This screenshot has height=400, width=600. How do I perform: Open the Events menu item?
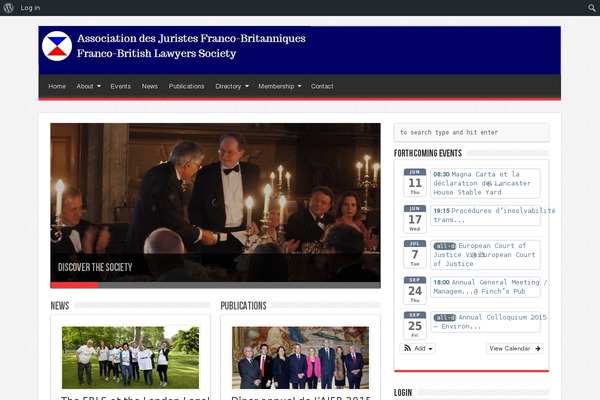click(121, 87)
